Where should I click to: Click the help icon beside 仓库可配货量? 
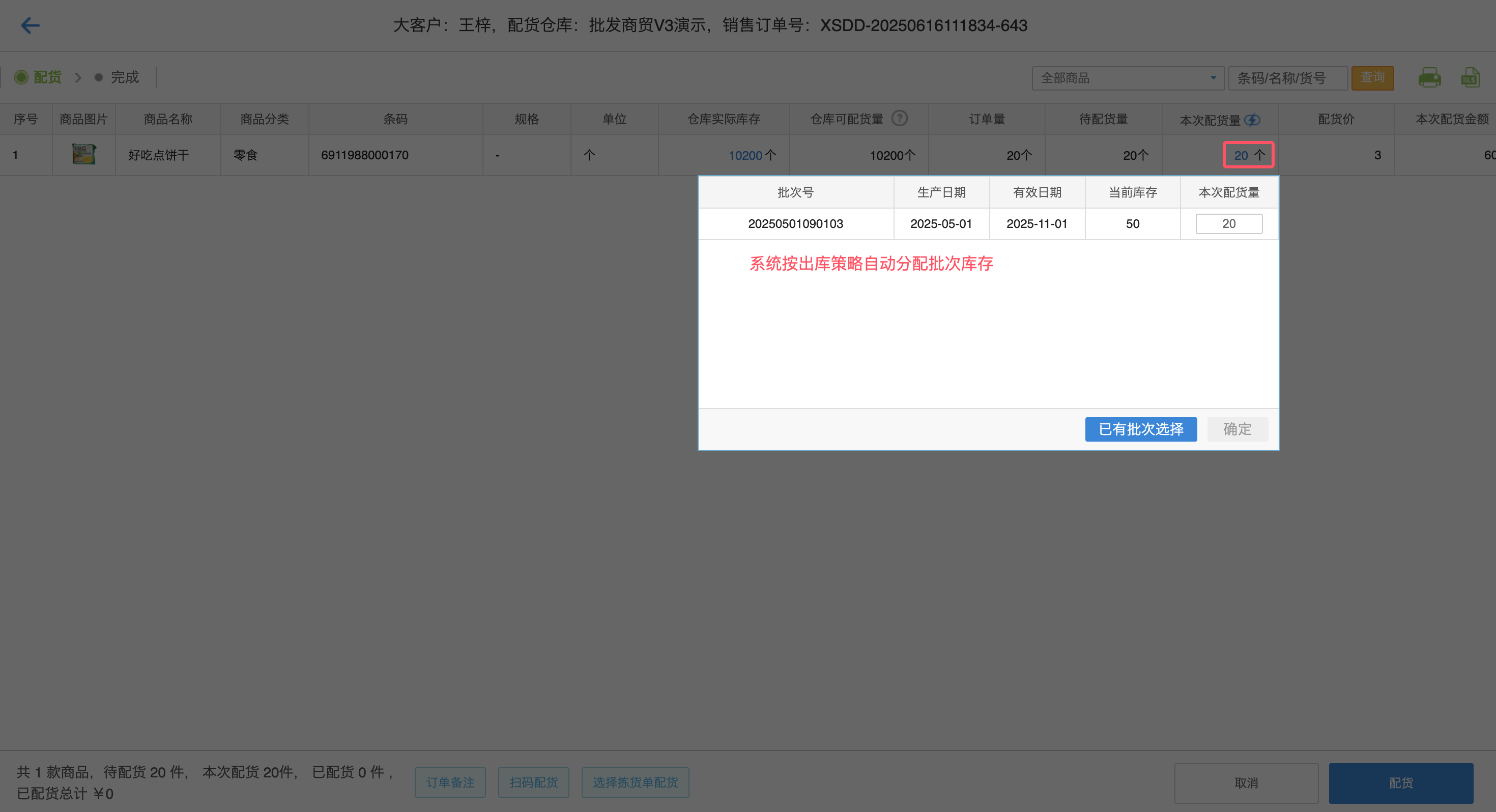pos(900,119)
